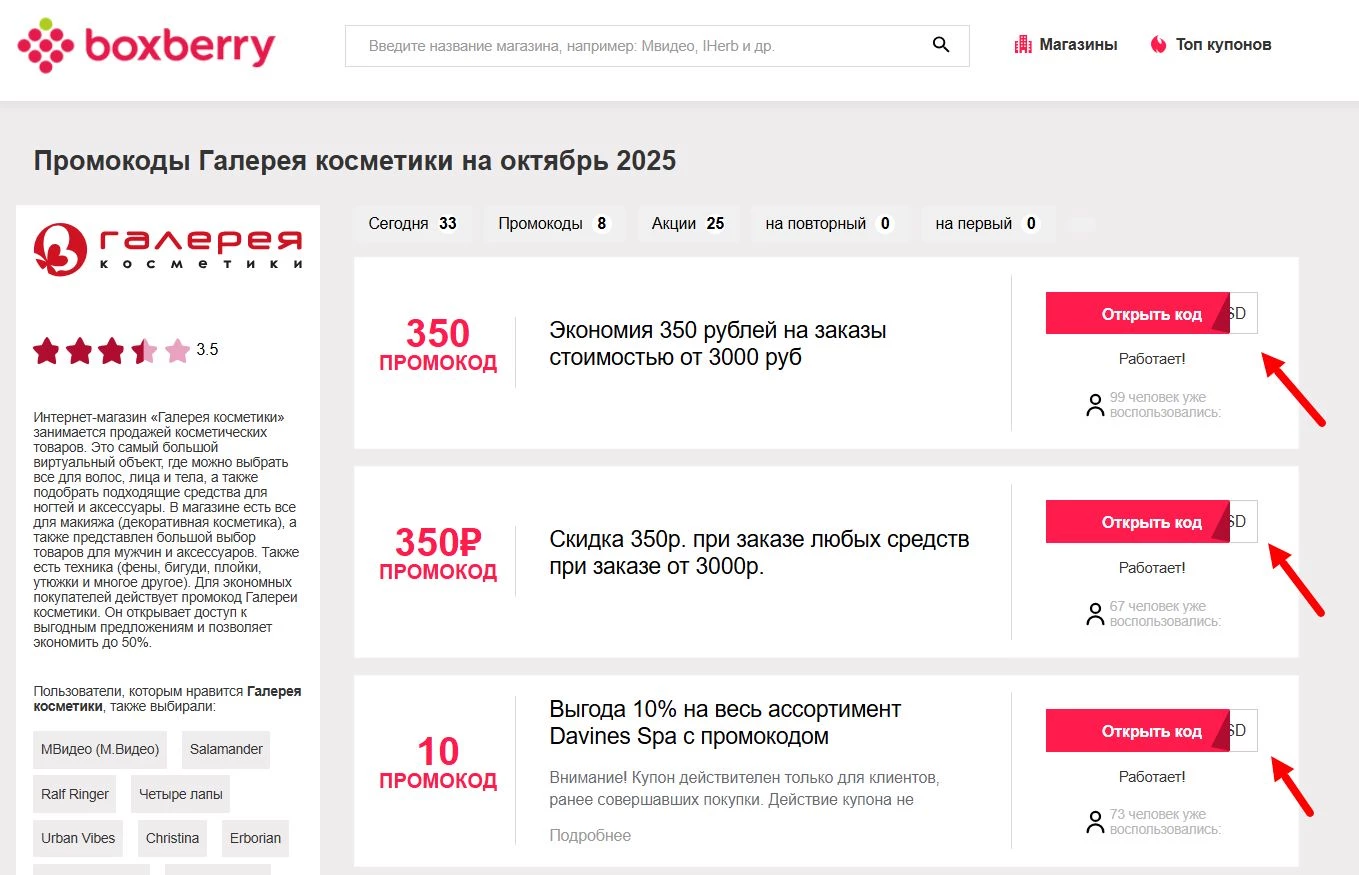
Task: Expand Подробнее on Davines Spa coupon
Action: click(590, 836)
